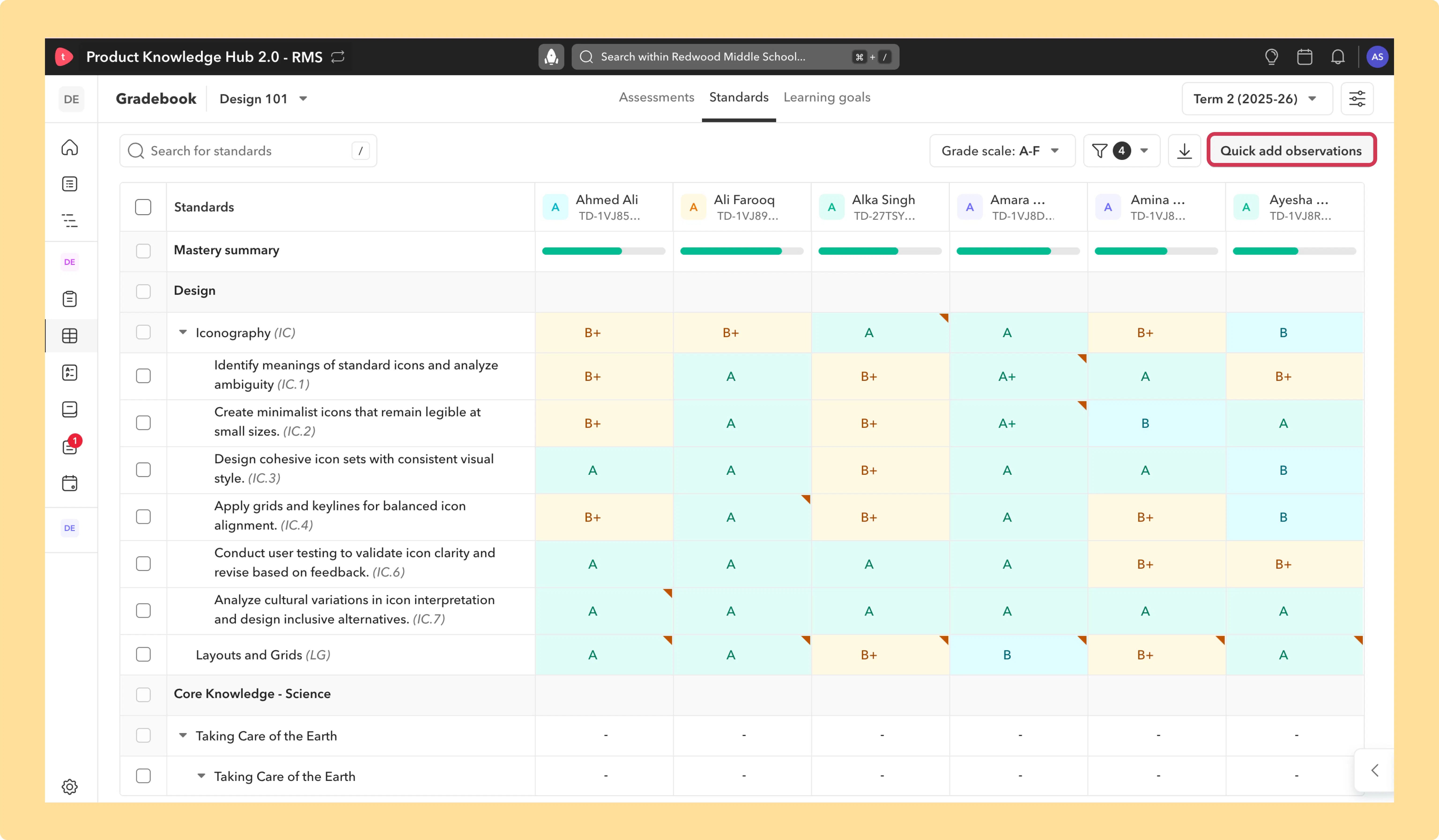1439x840 pixels.
Task: Select the gradebook grid icon in sidebar
Action: click(x=70, y=335)
